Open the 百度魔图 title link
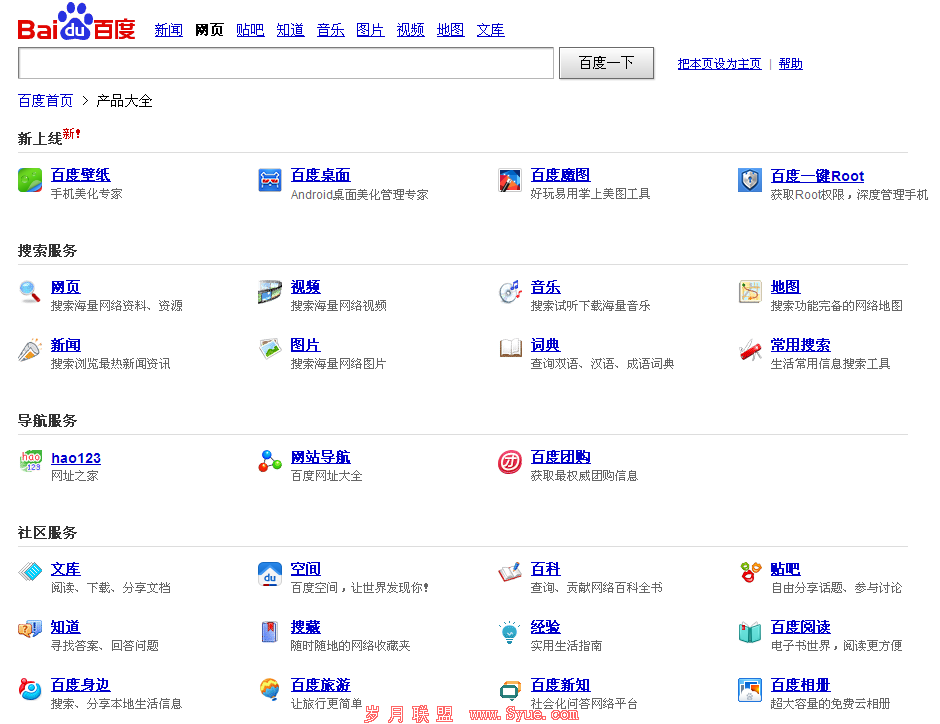 pyautogui.click(x=561, y=175)
